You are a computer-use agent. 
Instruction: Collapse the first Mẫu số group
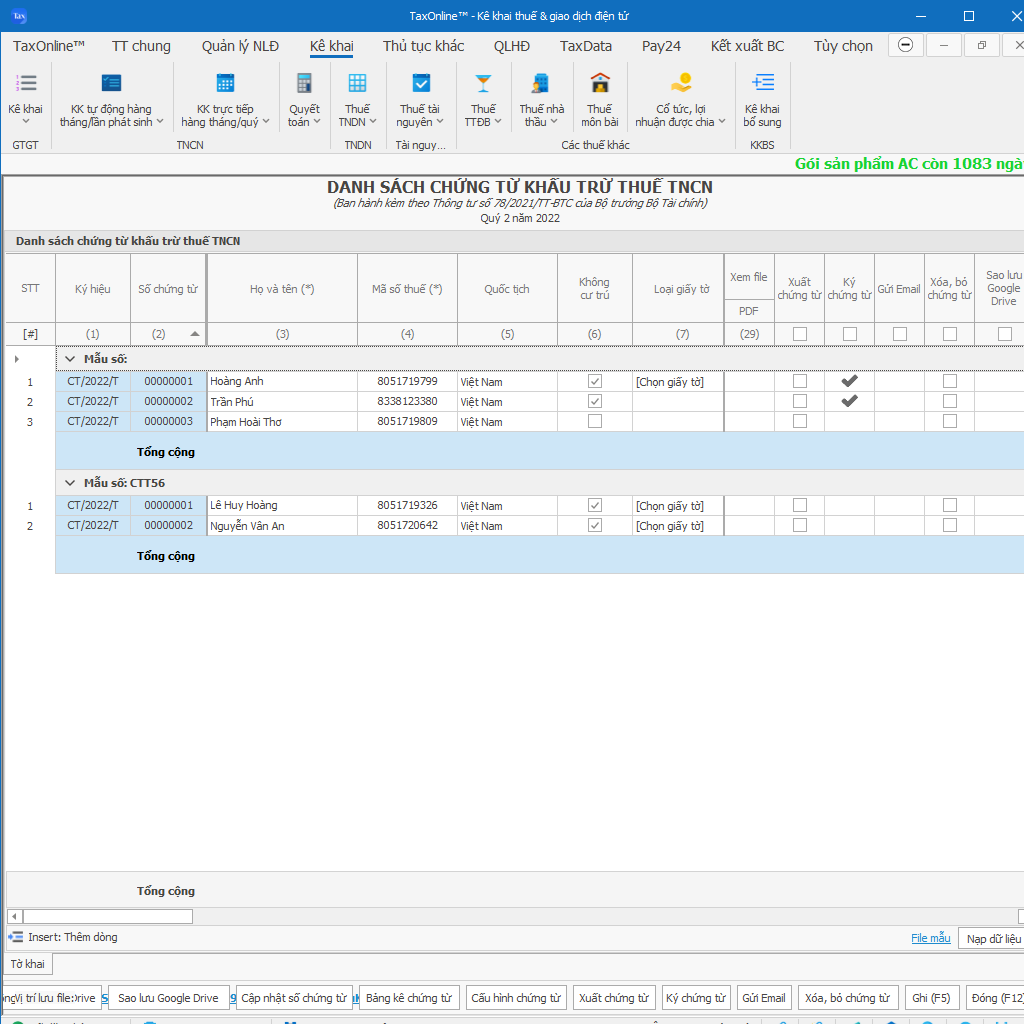point(68,358)
